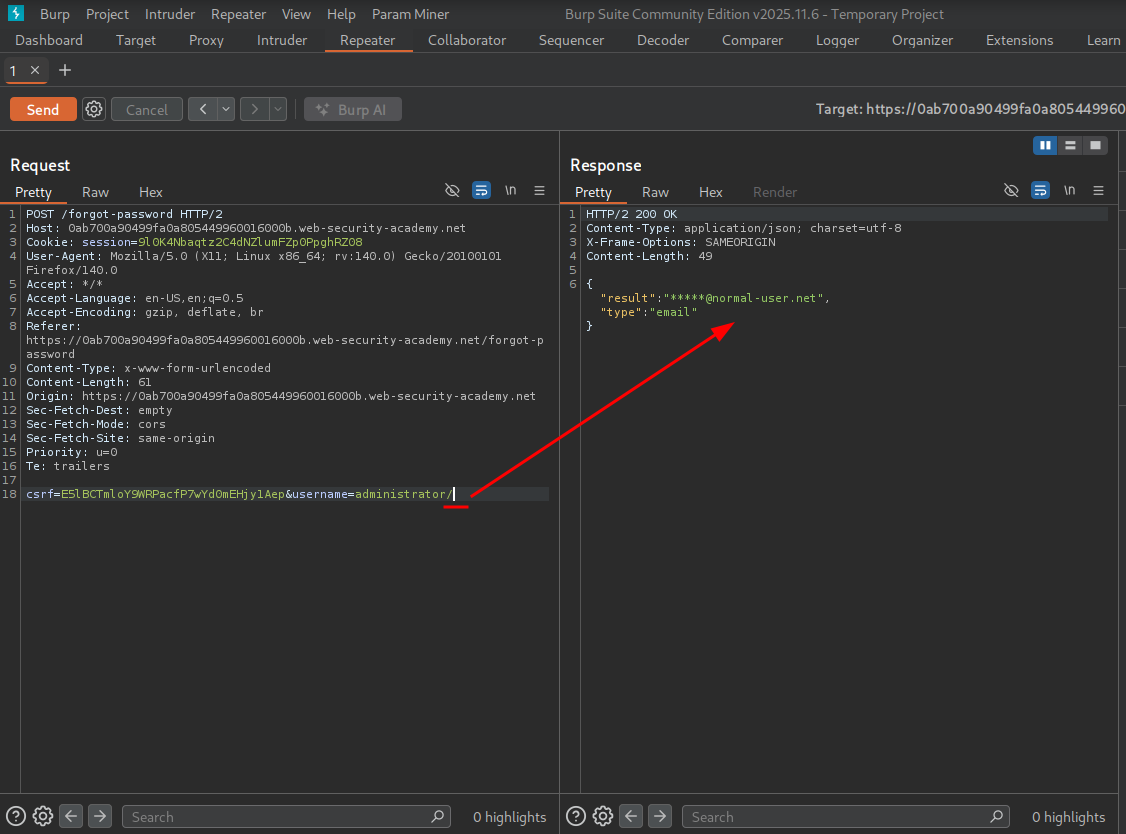
Task: Click Response search input field
Action: coord(846,817)
